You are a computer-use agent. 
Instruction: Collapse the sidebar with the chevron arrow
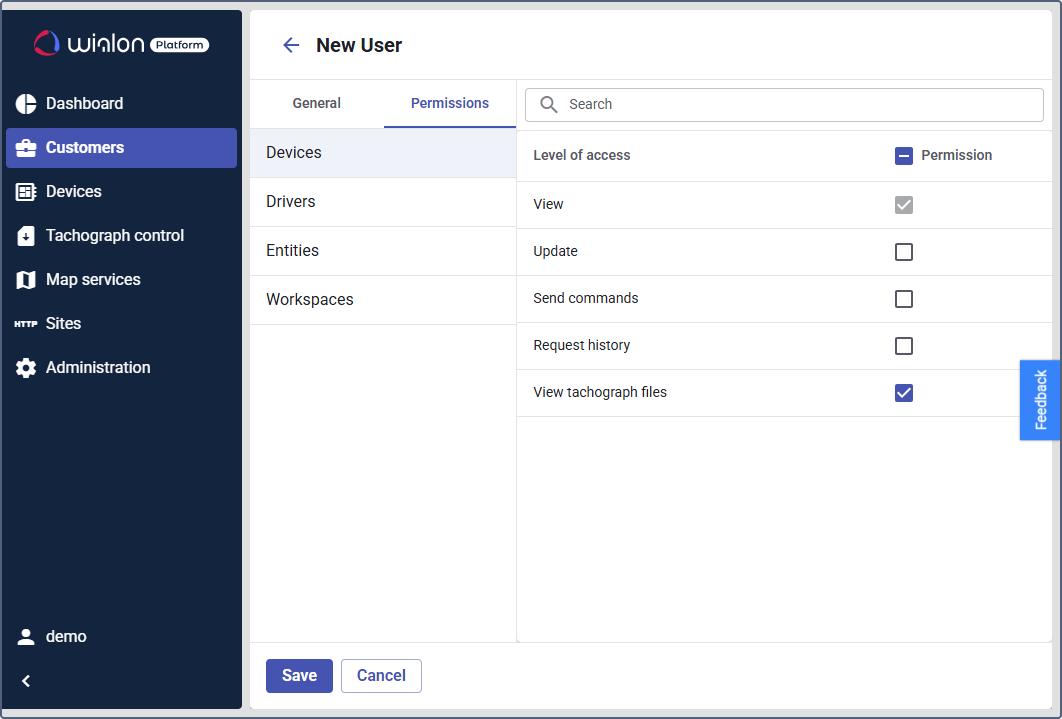[x=26, y=681]
